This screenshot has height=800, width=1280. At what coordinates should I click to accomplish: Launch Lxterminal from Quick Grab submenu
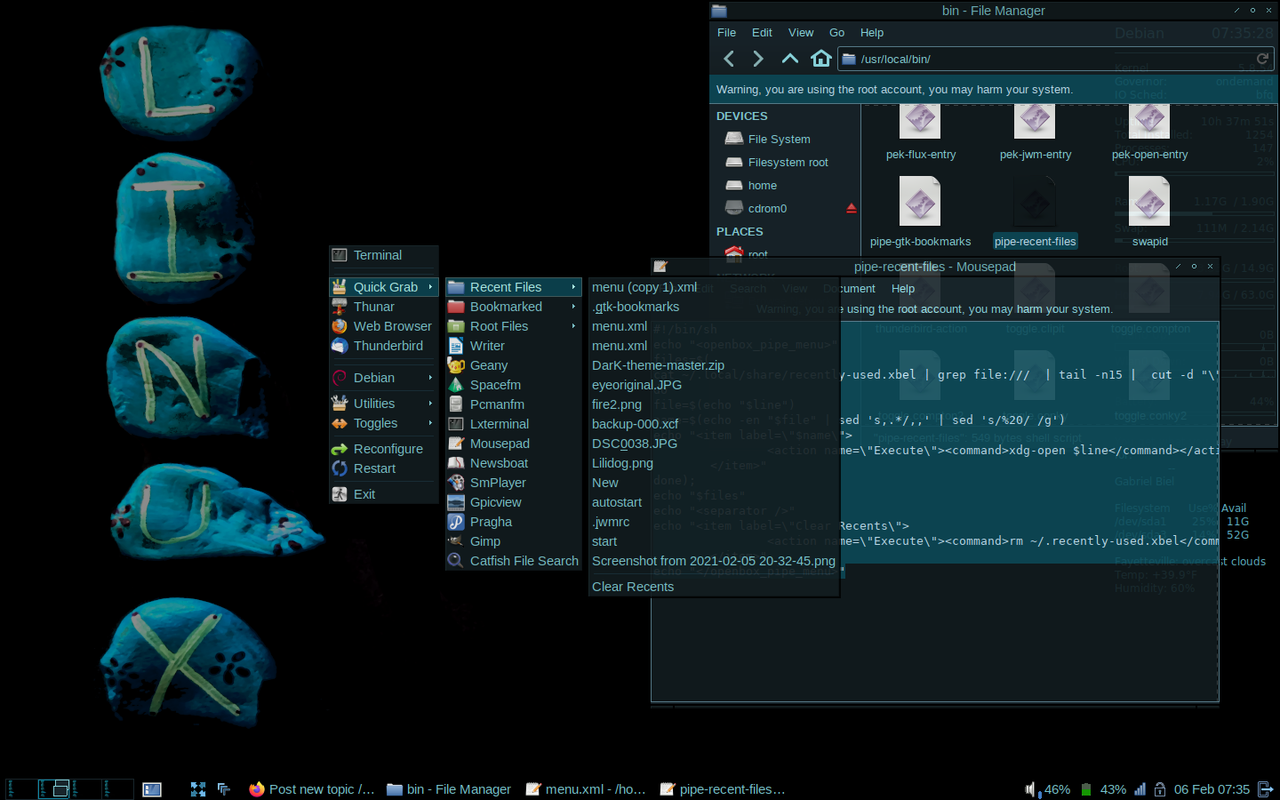[x=514, y=424]
